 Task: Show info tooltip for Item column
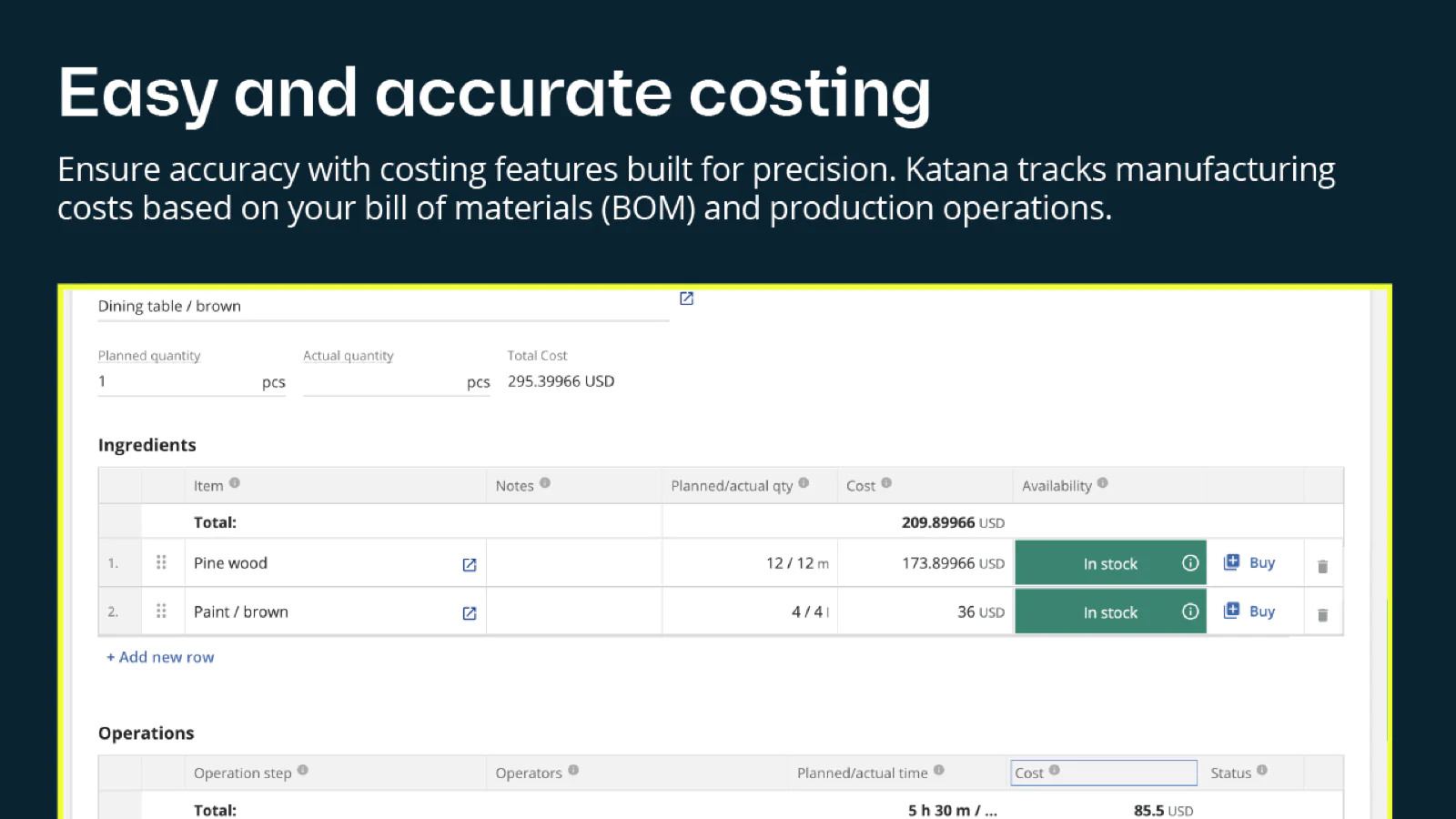tap(235, 483)
